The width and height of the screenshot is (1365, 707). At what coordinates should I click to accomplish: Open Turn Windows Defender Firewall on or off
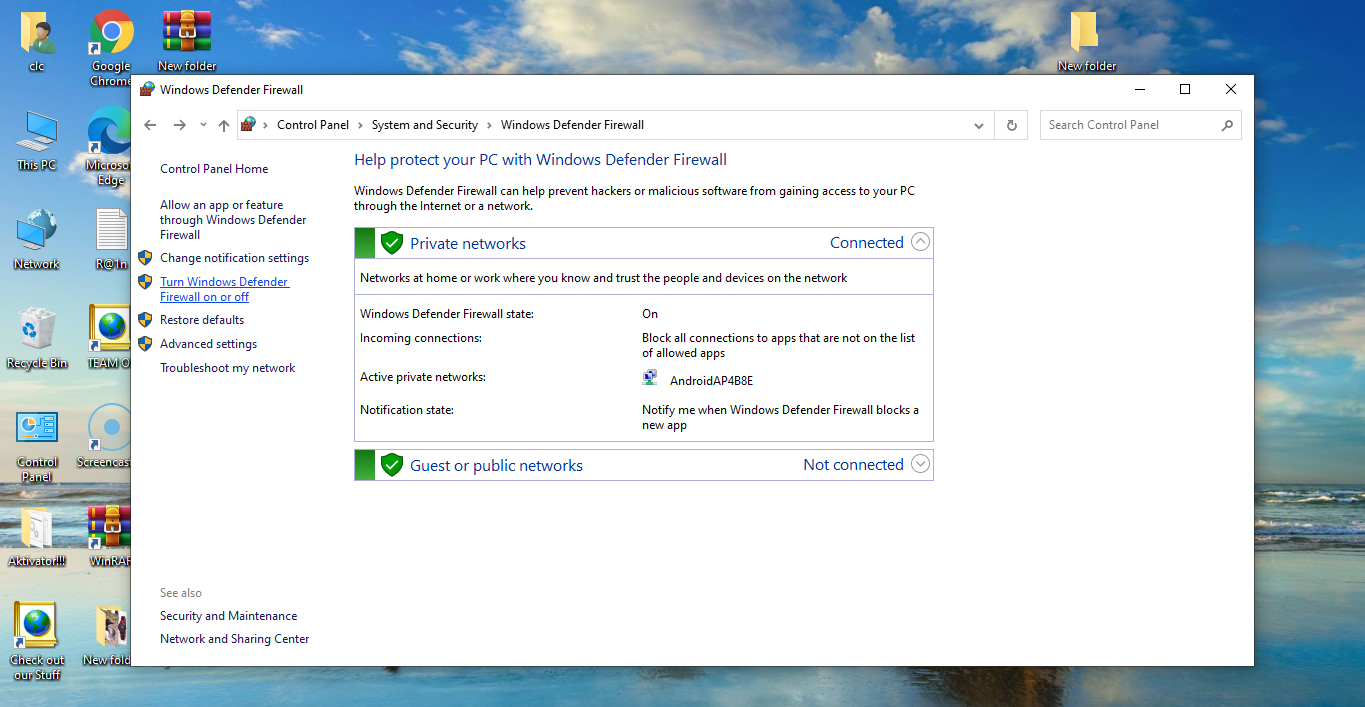pos(224,288)
